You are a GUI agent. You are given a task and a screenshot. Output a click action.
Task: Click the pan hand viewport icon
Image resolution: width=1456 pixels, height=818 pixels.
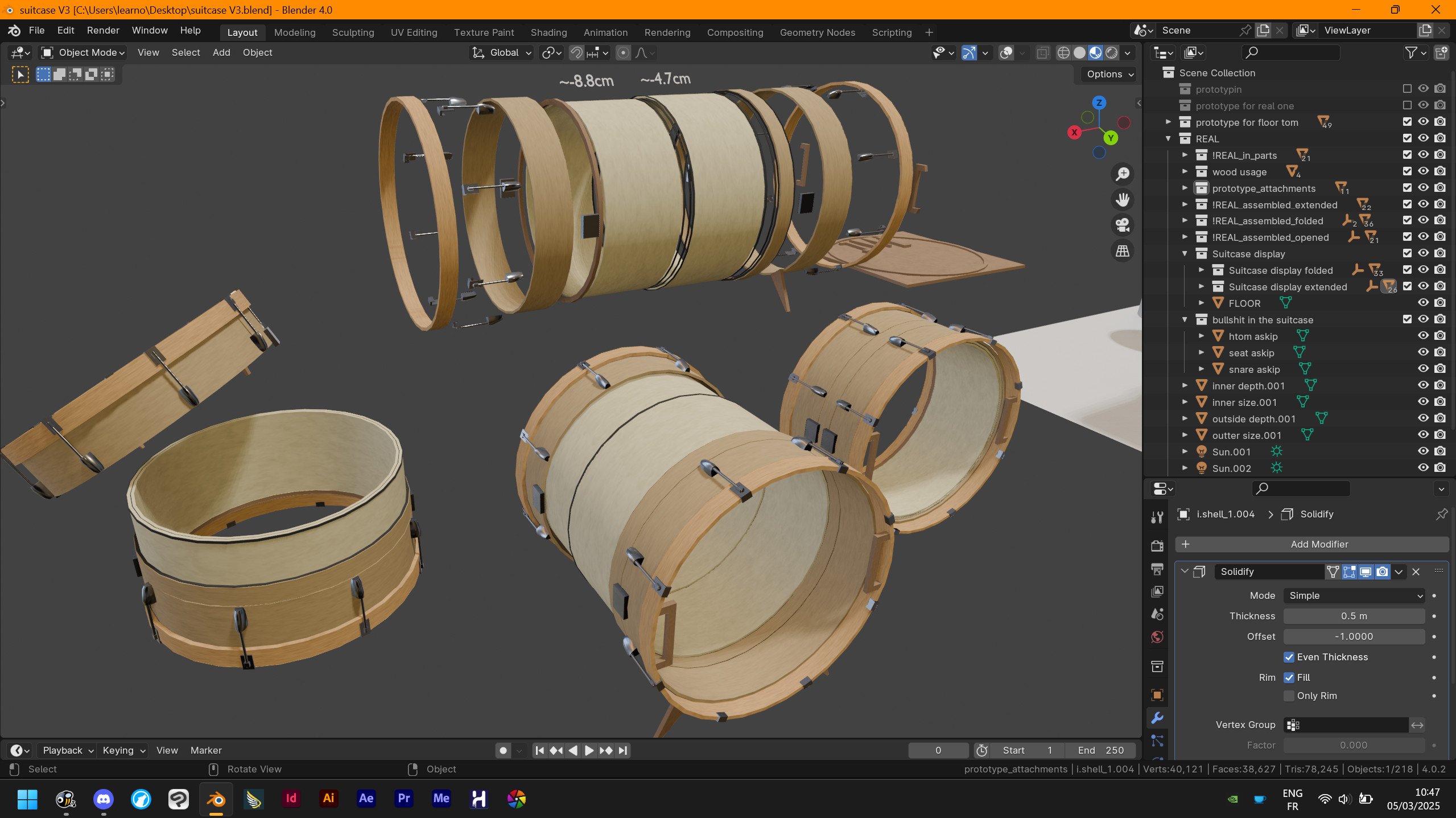point(1122,200)
